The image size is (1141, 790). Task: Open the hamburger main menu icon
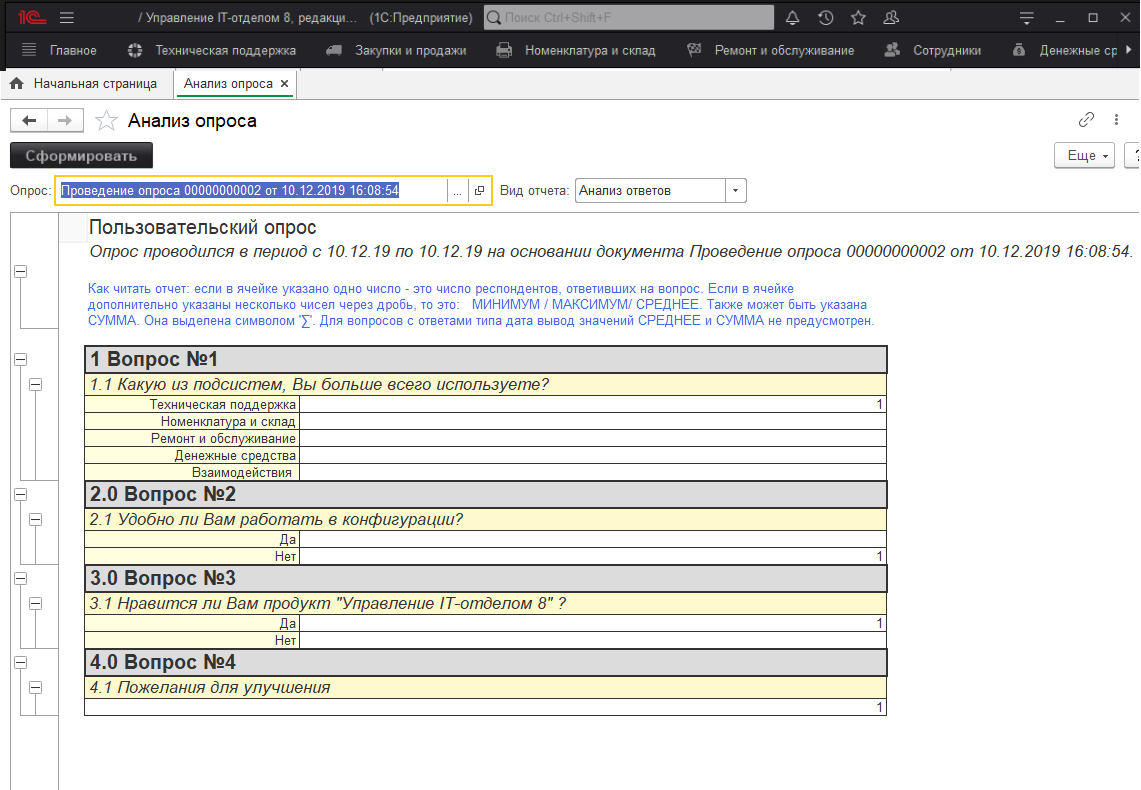click(x=67, y=18)
